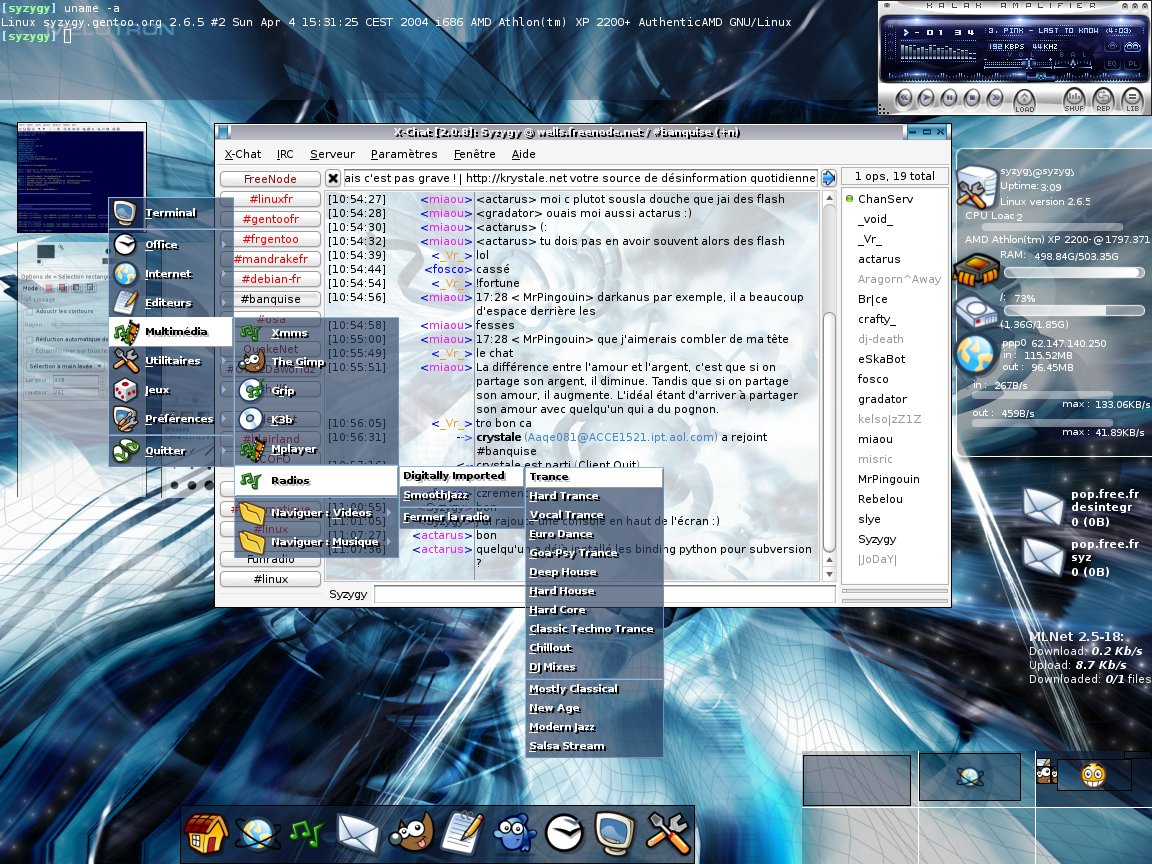Open the Paramètres menu in X-Chat

tap(404, 154)
